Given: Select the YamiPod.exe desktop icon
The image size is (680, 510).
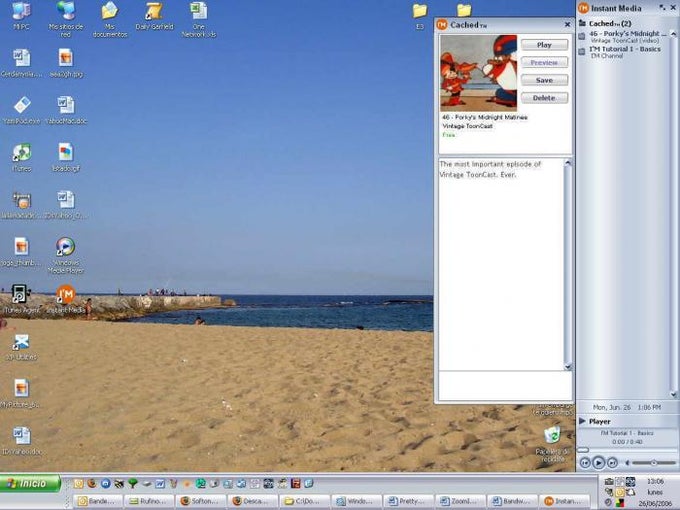Looking at the screenshot, I should coord(21,111).
